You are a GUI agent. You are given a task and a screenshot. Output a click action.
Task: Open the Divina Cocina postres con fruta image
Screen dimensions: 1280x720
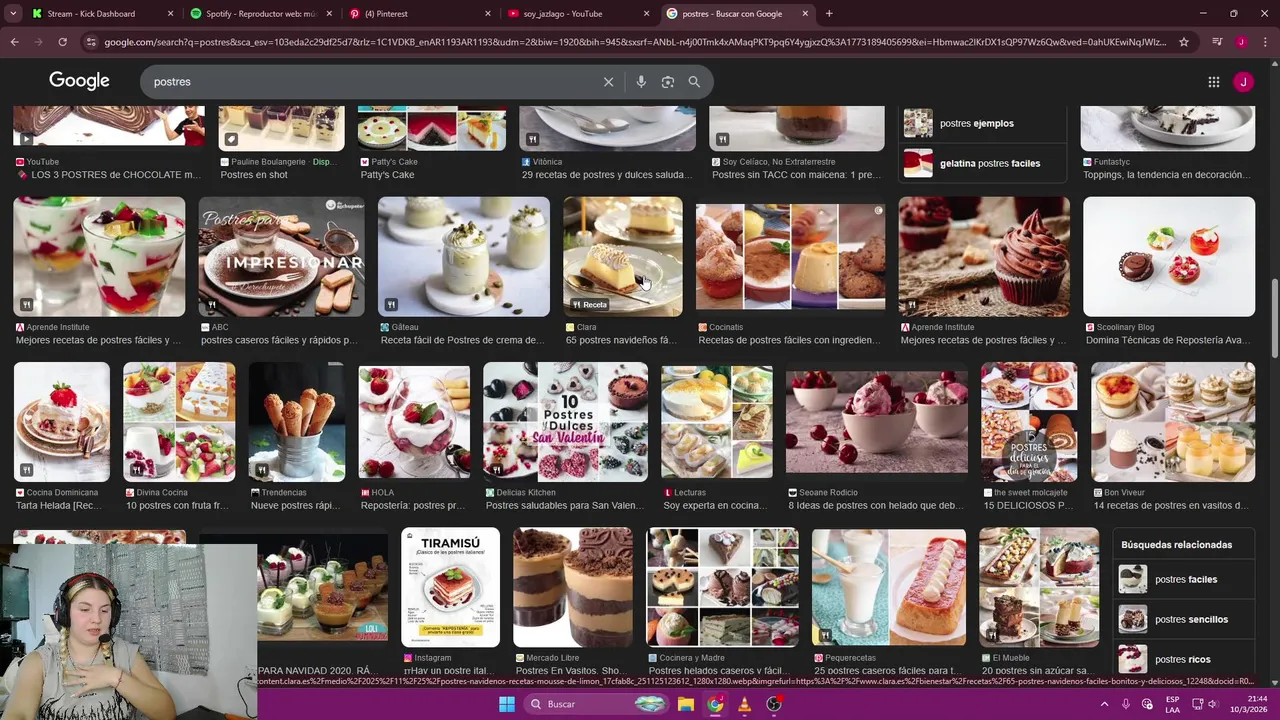179,422
